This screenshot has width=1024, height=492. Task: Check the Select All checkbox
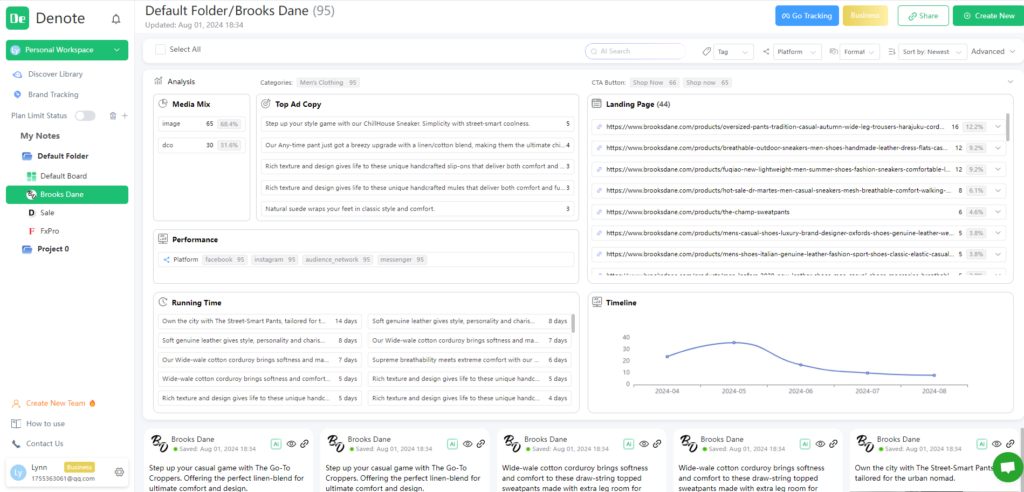(x=161, y=49)
